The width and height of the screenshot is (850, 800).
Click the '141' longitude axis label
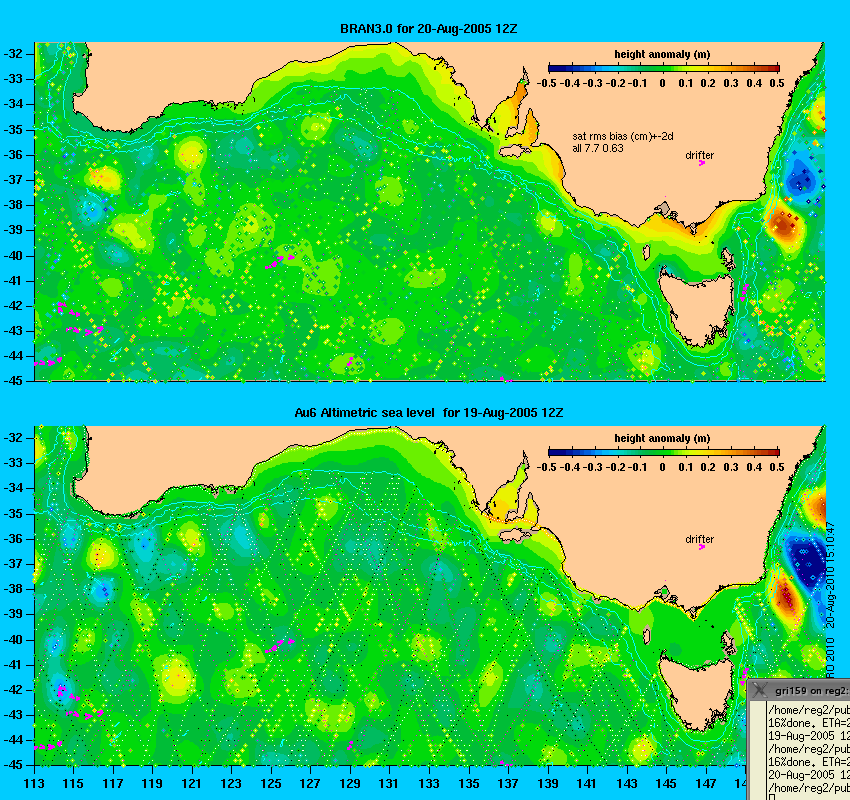tap(587, 784)
